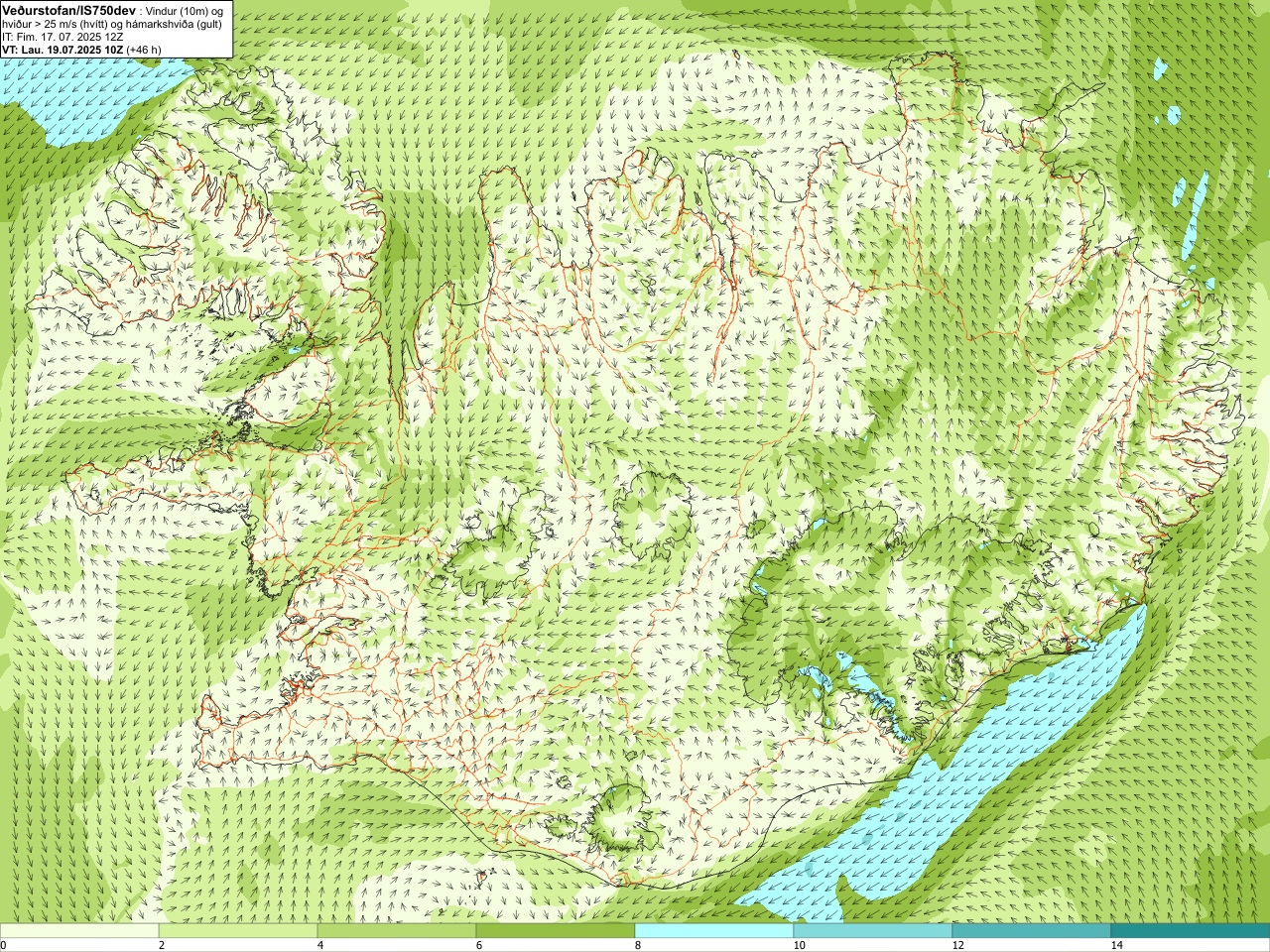The image size is (1270, 952).
Task: Pick the pale yellow 0–2 legend swatch
Action: pyautogui.click(x=79, y=931)
